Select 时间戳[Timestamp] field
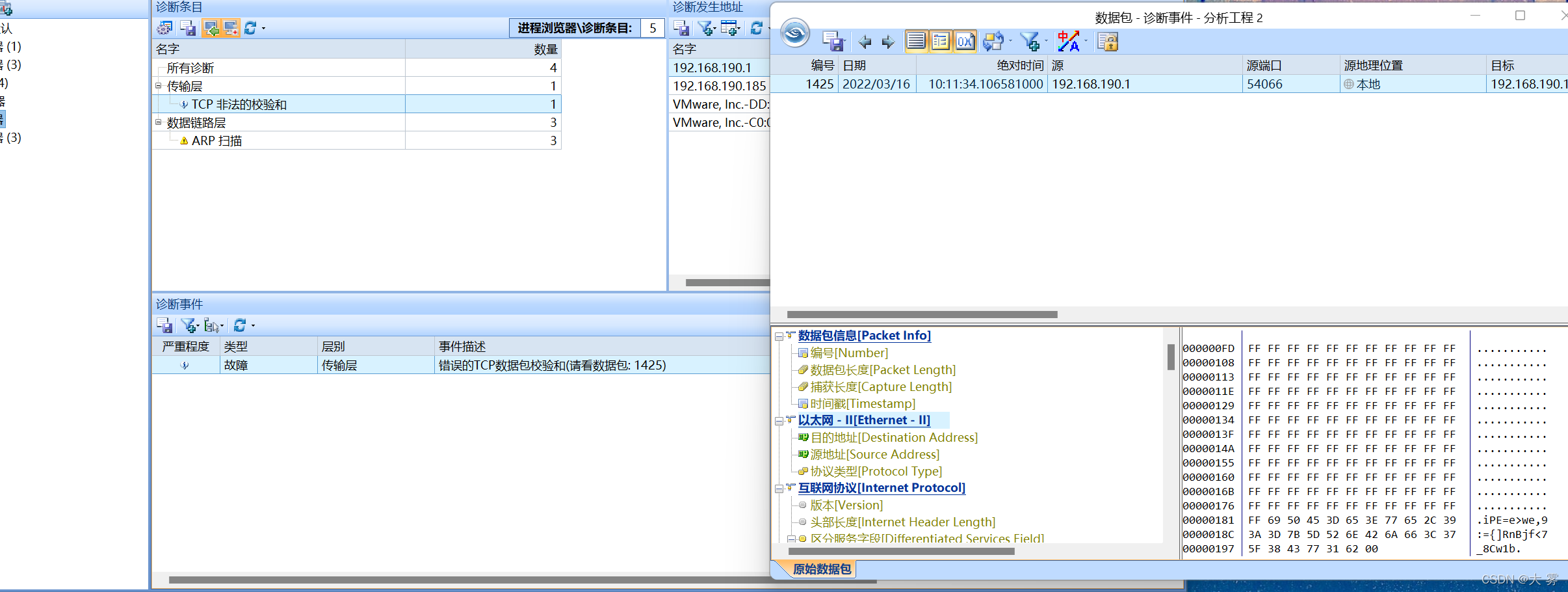1568x592 pixels. point(863,403)
